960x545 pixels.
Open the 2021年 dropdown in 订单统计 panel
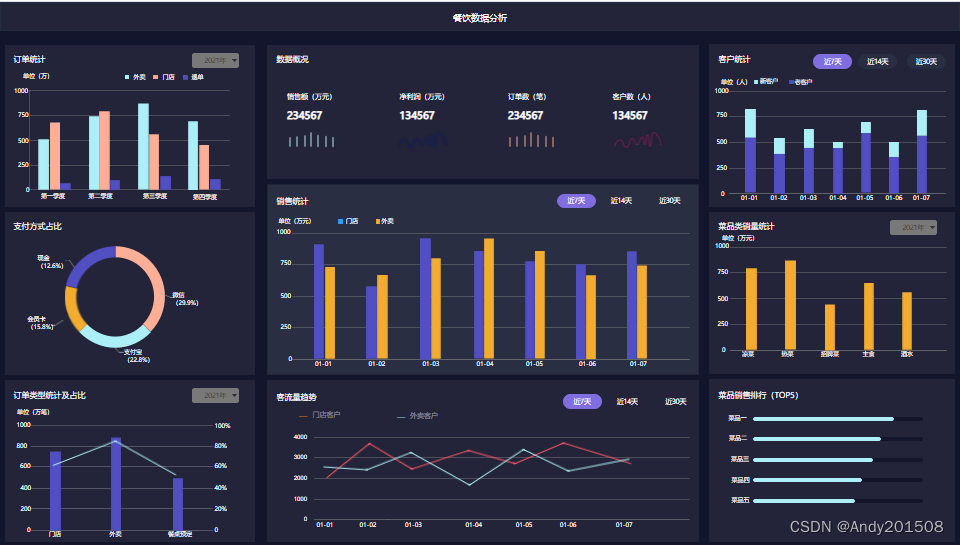click(216, 60)
